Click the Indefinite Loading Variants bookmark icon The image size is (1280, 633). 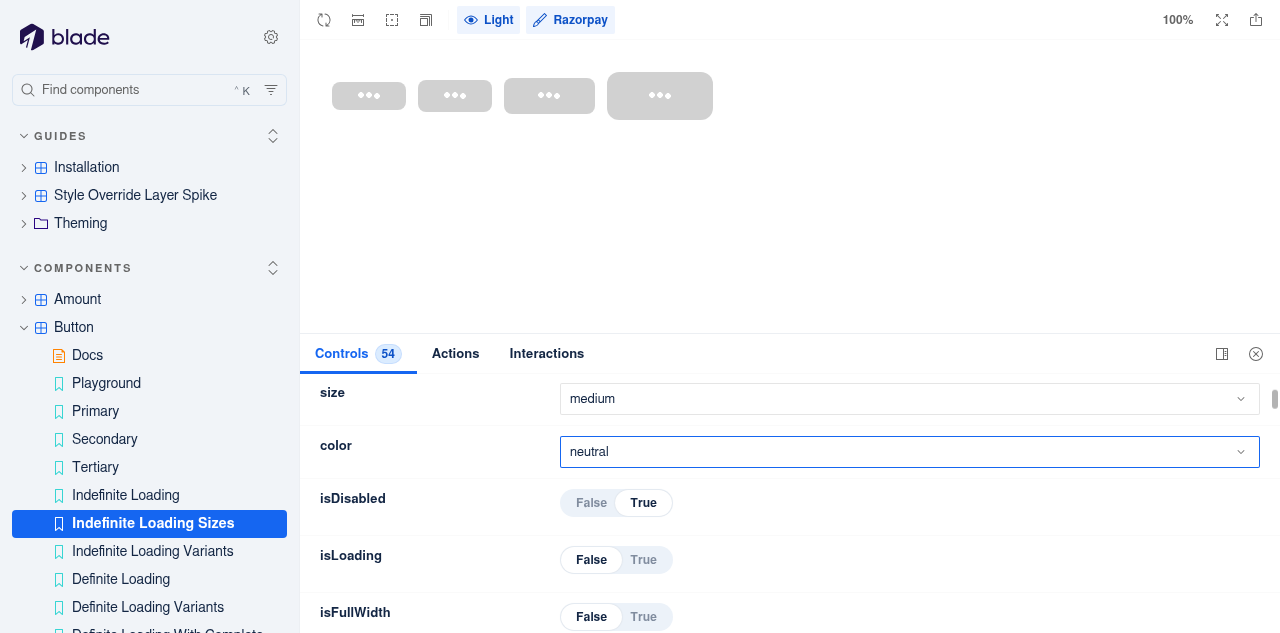click(x=59, y=551)
